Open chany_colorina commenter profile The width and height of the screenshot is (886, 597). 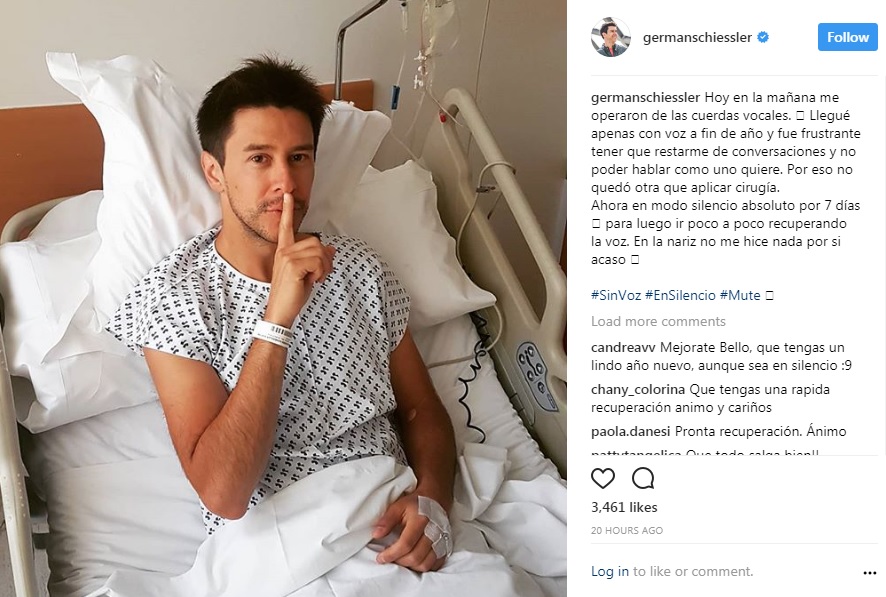click(638, 389)
